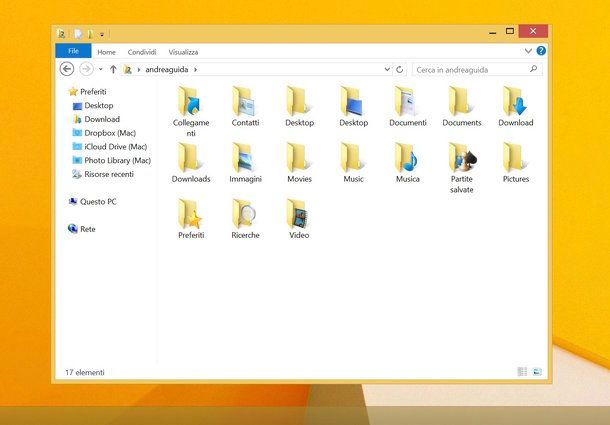This screenshot has width=610, height=425.
Task: Select the Download folder with blue arrow
Action: [515, 101]
